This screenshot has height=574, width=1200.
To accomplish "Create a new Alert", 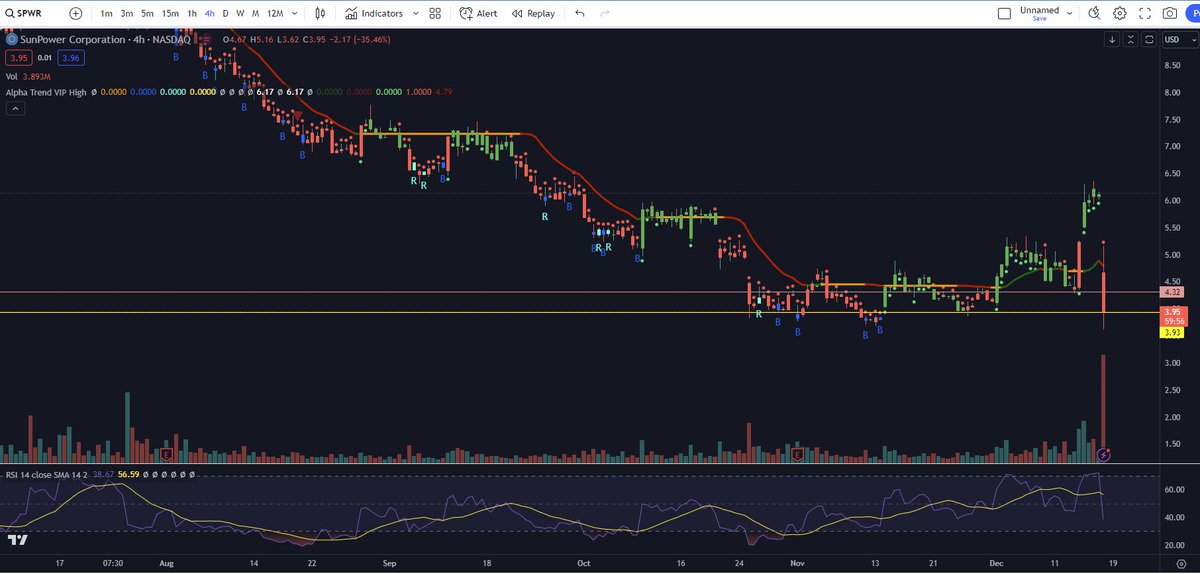I will point(479,14).
